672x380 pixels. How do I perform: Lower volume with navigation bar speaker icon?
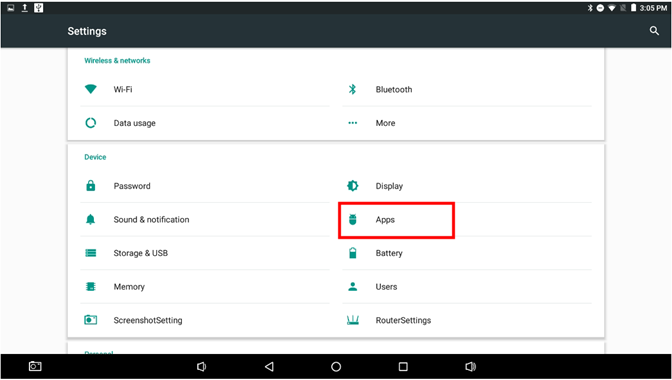(201, 367)
